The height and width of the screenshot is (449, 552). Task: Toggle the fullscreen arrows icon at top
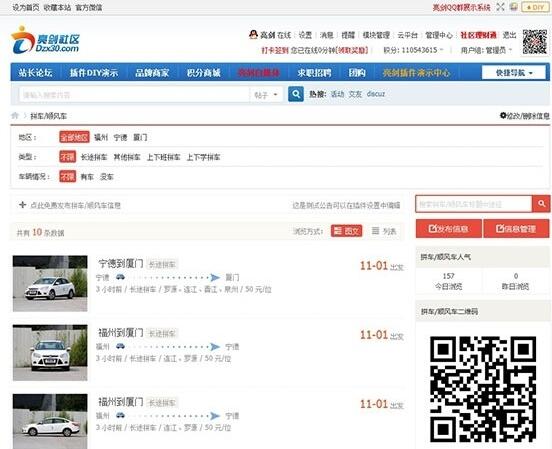pyautogui.click(x=500, y=7)
